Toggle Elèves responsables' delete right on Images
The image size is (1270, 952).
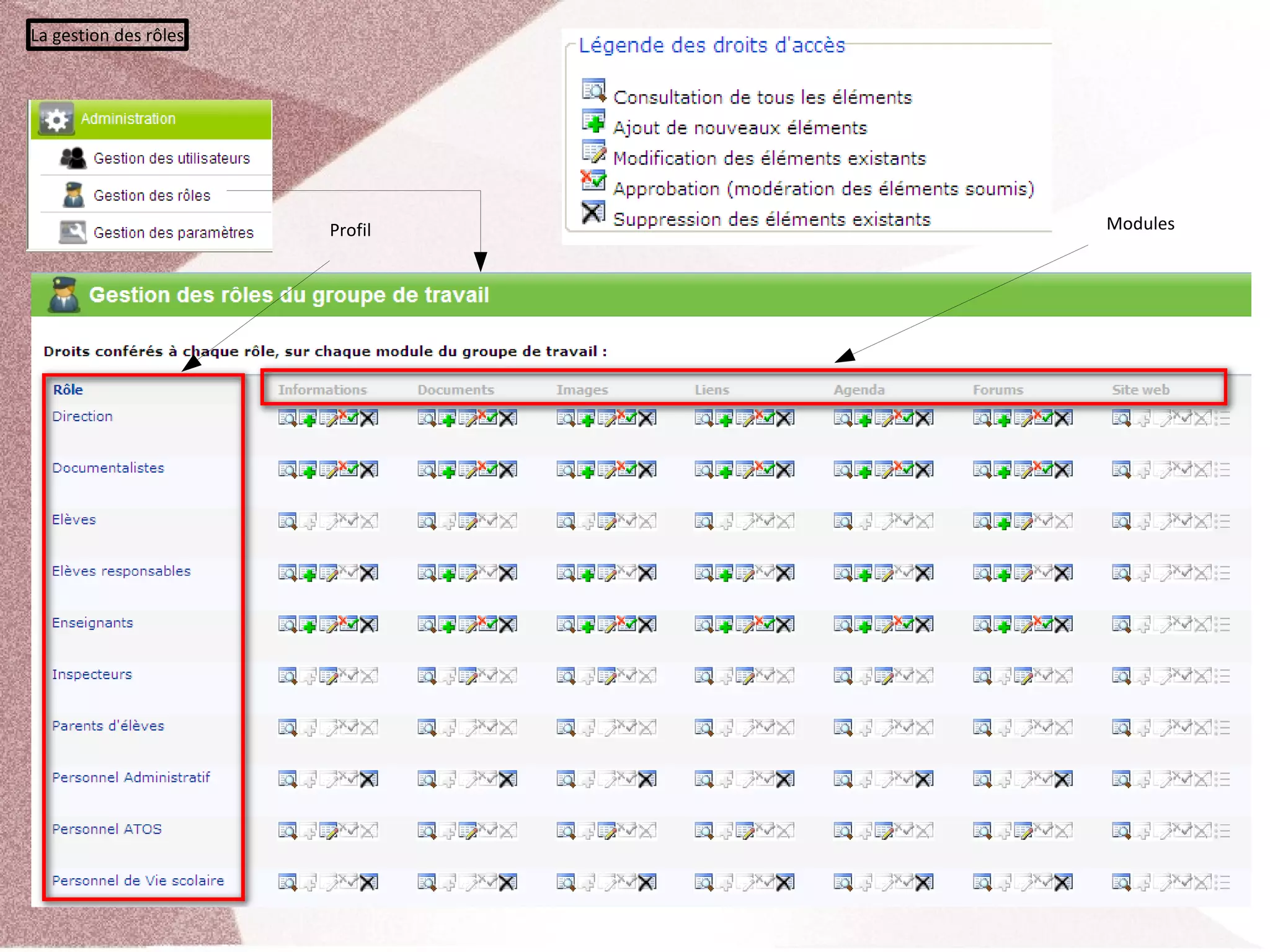647,573
